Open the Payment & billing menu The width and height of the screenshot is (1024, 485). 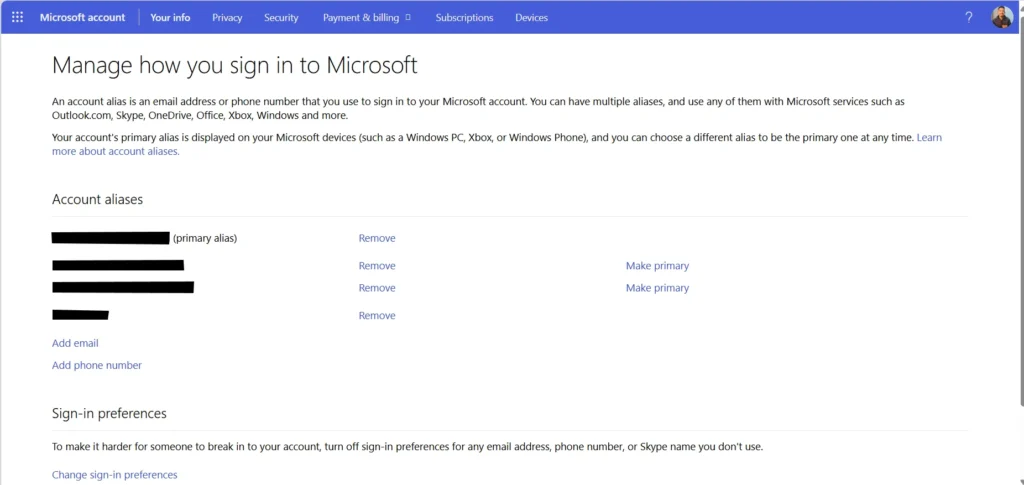[x=361, y=18]
